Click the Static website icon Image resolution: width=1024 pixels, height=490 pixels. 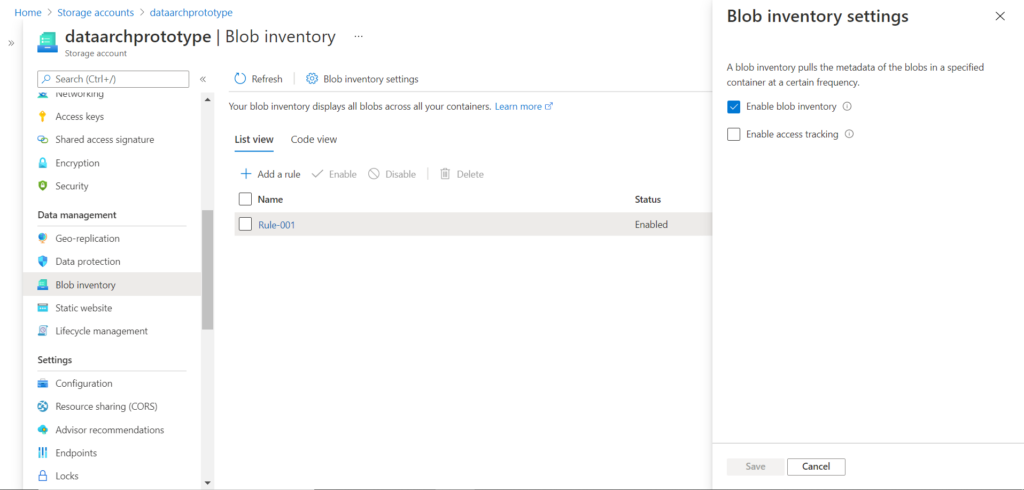[43, 308]
